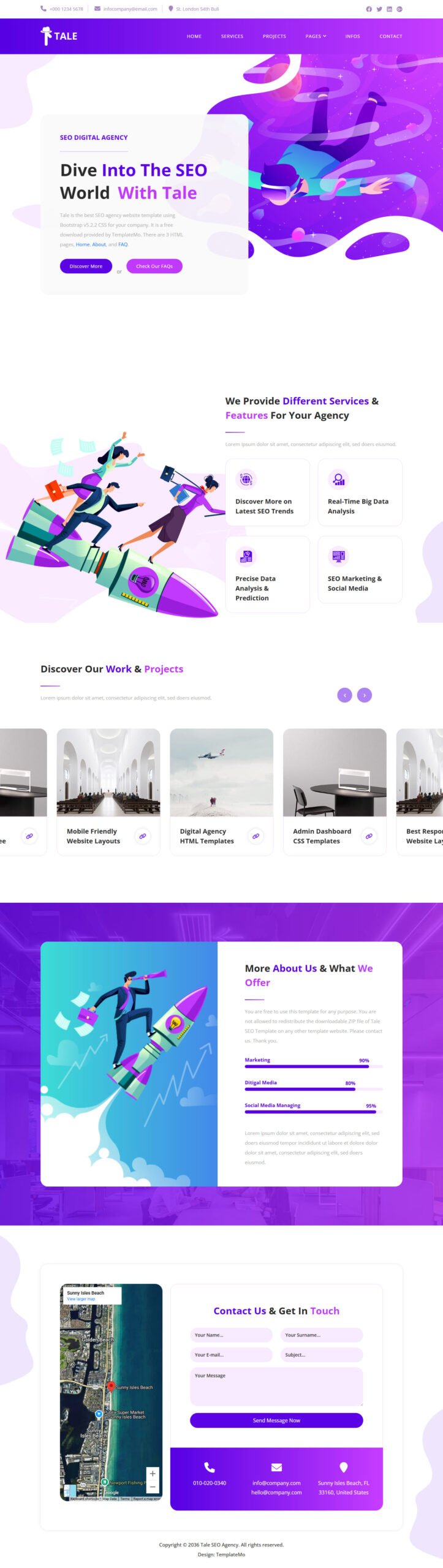Show previous projects with left carousel arrow

(344, 695)
